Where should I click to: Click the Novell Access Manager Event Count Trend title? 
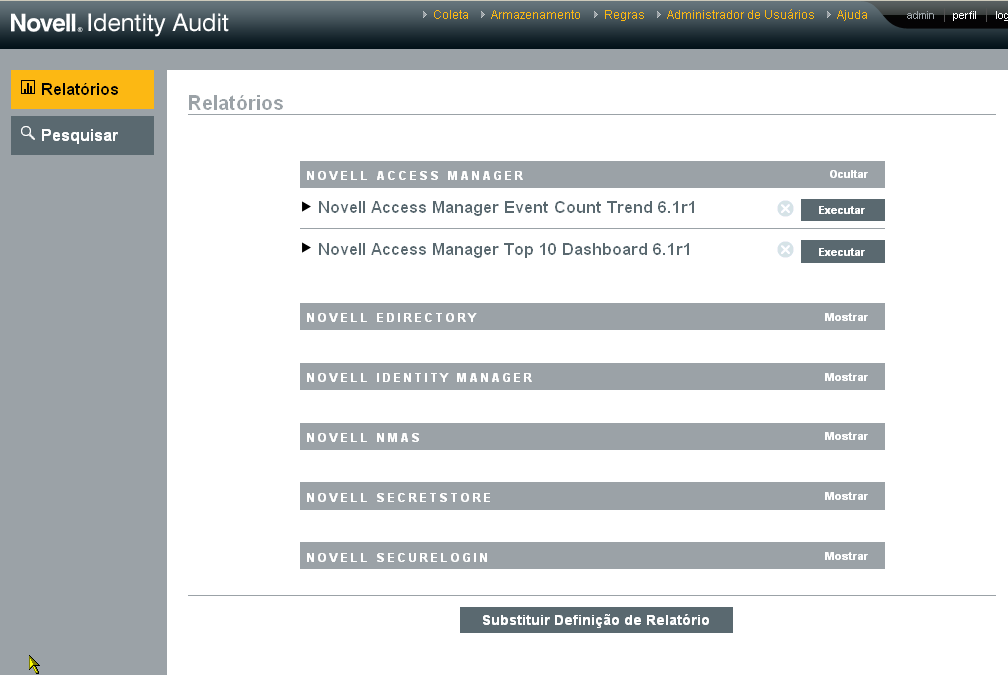tap(507, 207)
